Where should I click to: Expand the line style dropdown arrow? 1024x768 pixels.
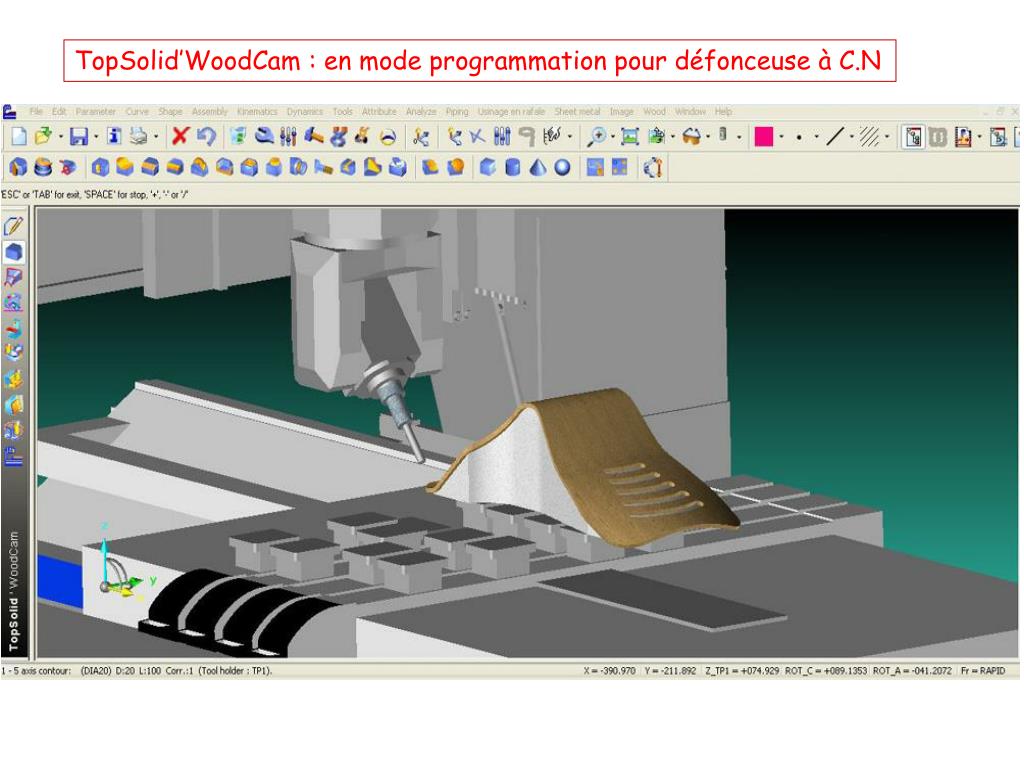tap(852, 136)
